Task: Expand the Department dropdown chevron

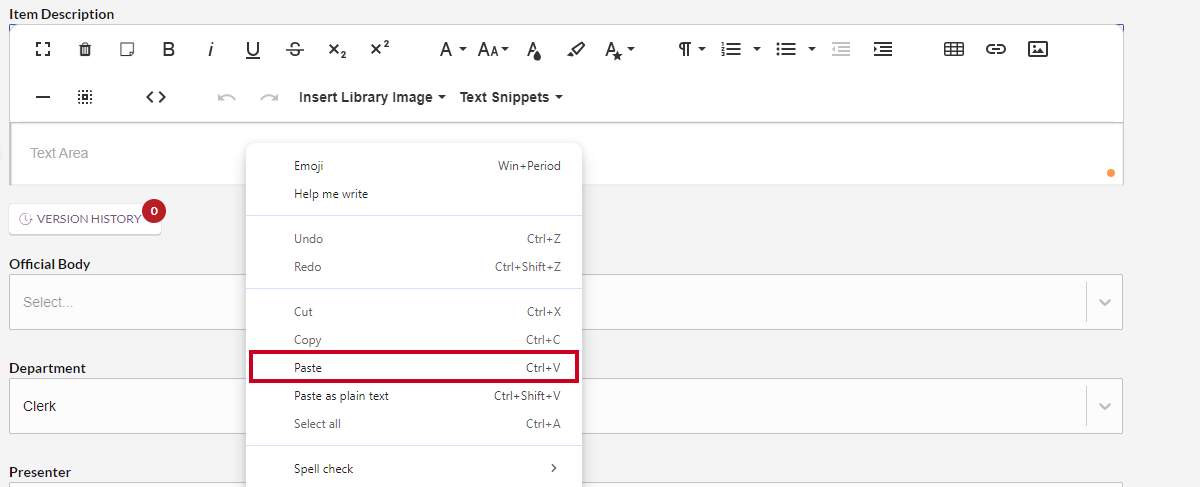Action: pos(1105,406)
